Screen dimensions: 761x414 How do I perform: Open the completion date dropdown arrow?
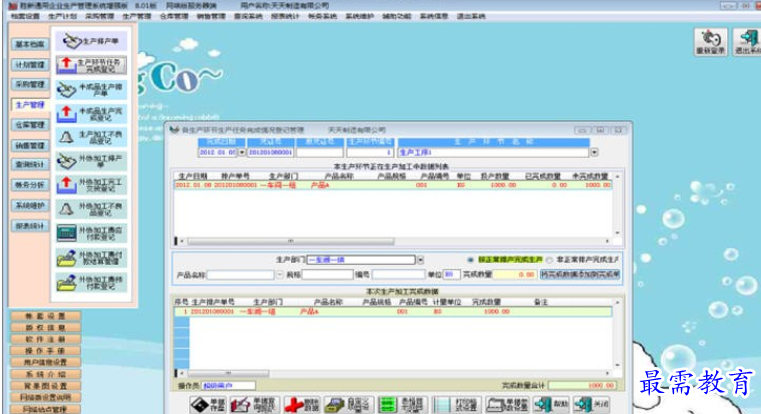[242, 152]
